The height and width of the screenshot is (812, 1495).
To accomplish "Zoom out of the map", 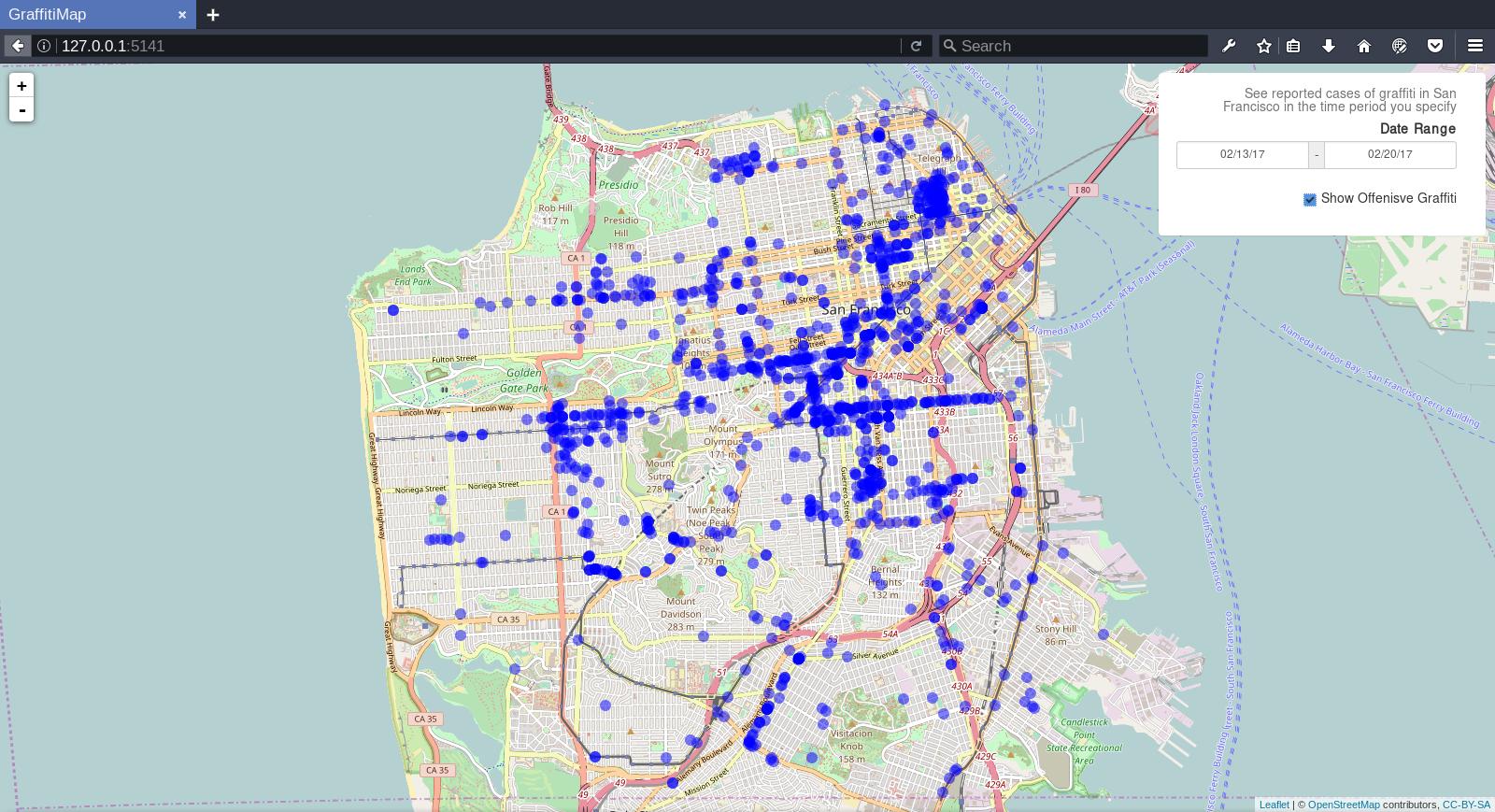I will 21,109.
